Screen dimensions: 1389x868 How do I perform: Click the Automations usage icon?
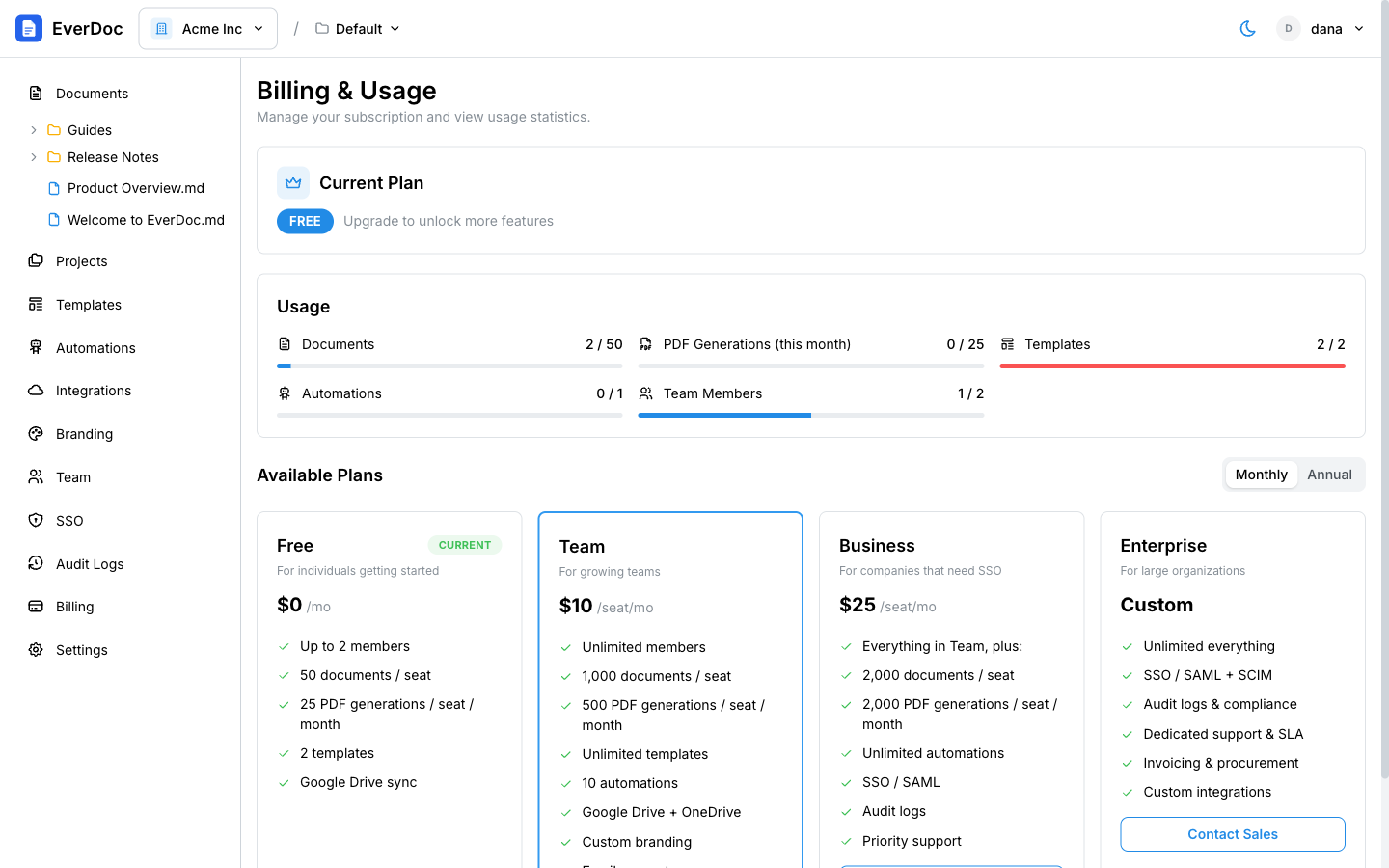285,393
